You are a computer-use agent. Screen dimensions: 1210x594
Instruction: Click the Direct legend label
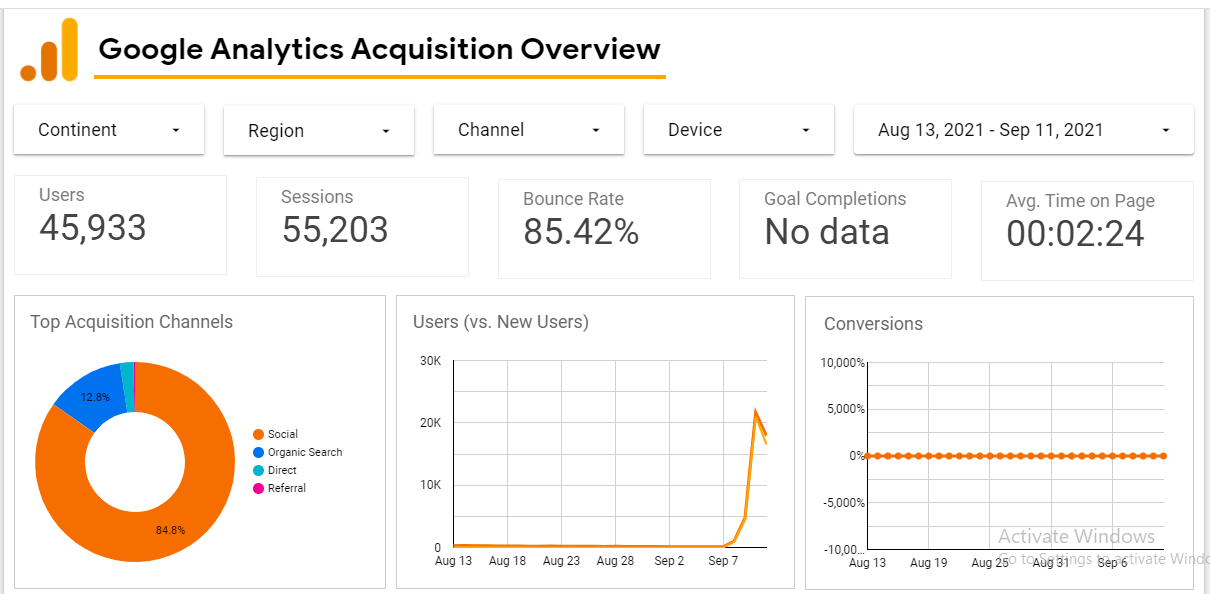pyautogui.click(x=282, y=470)
